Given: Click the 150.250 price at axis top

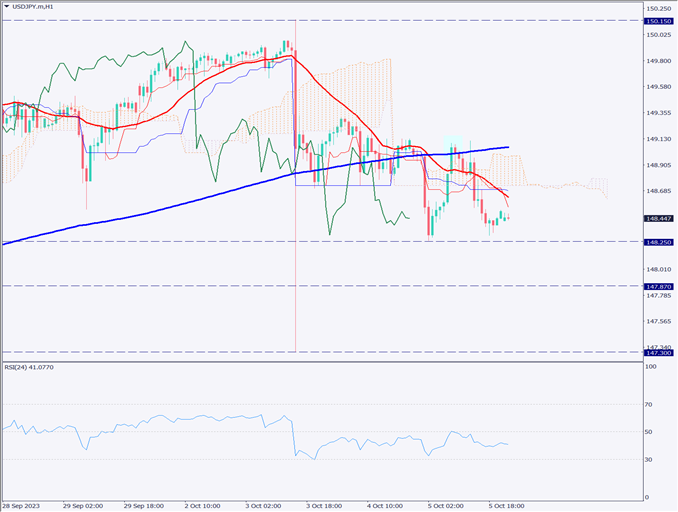Looking at the screenshot, I should (656, 8).
